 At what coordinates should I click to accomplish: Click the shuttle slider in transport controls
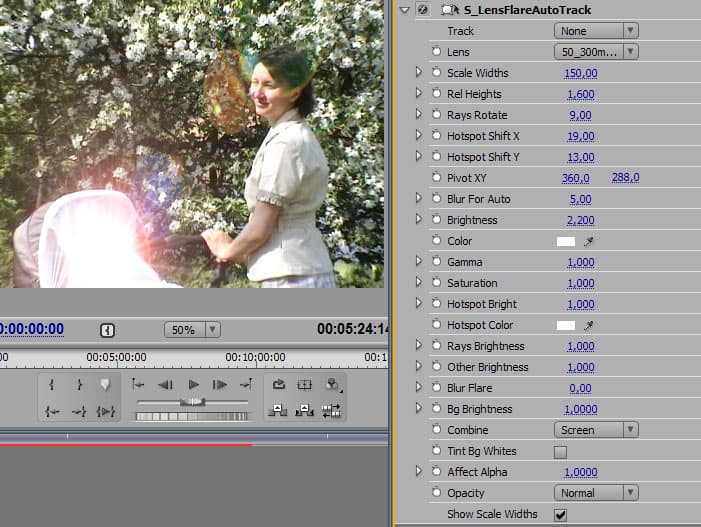191,401
